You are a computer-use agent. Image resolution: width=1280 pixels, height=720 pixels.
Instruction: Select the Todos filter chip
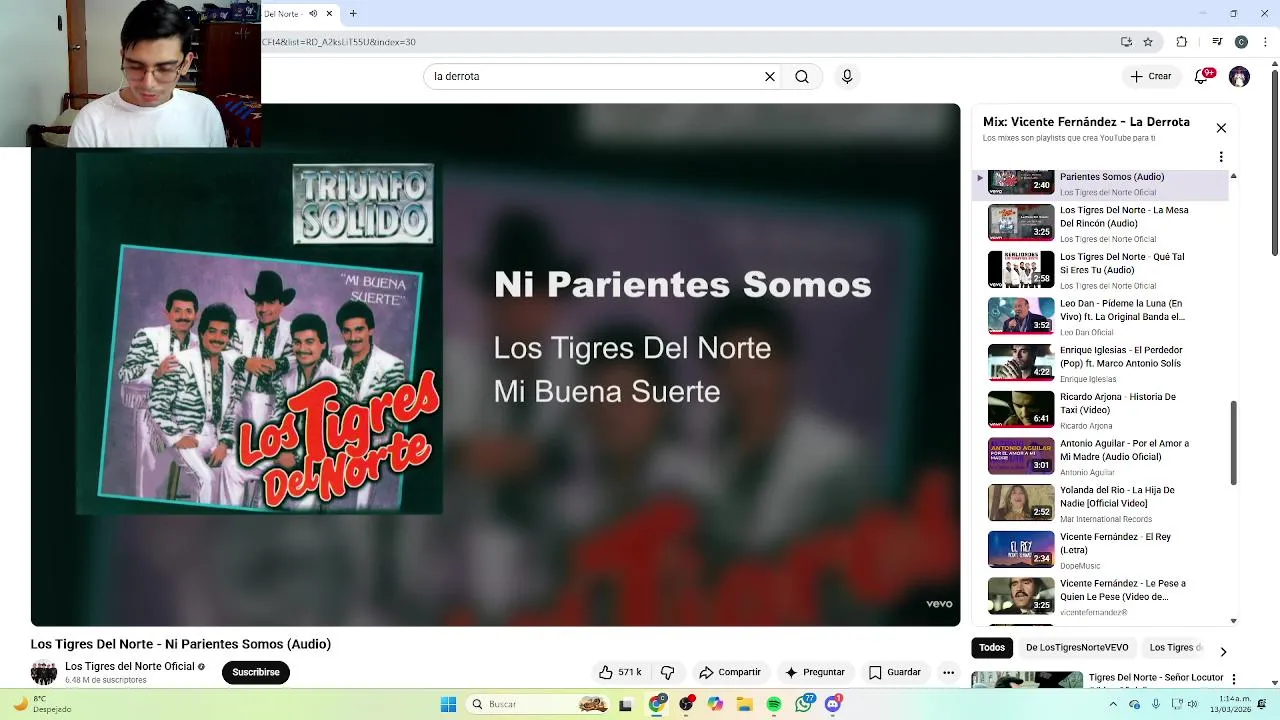(x=992, y=647)
